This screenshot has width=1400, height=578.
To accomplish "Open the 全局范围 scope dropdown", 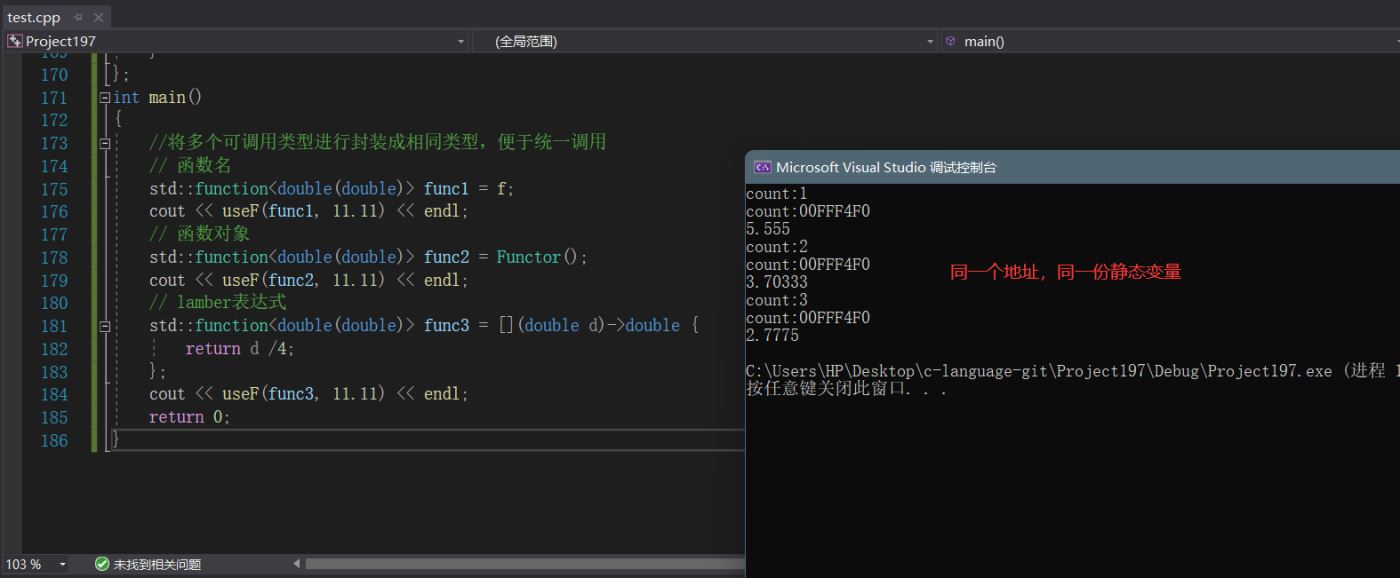I will 930,42.
